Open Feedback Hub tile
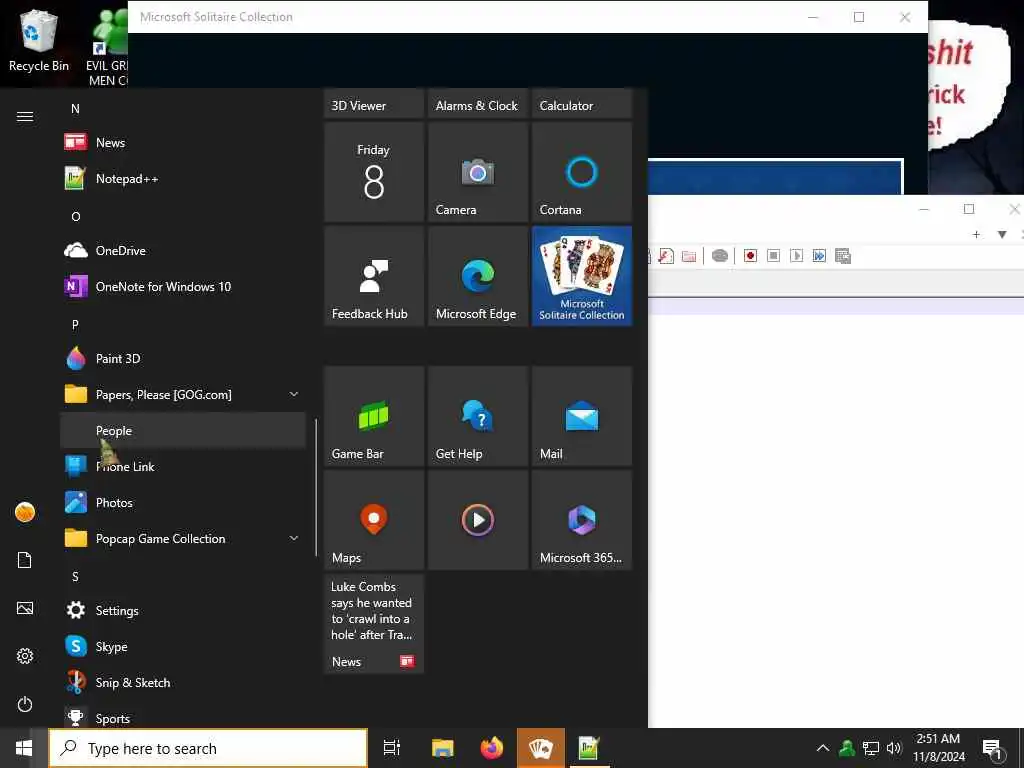This screenshot has width=1024, height=768. [374, 276]
